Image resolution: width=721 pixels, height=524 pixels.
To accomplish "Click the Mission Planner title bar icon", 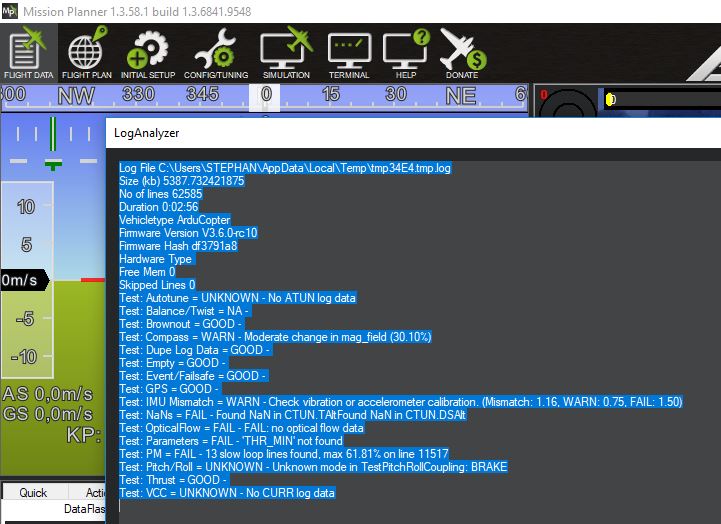I will [10, 11].
